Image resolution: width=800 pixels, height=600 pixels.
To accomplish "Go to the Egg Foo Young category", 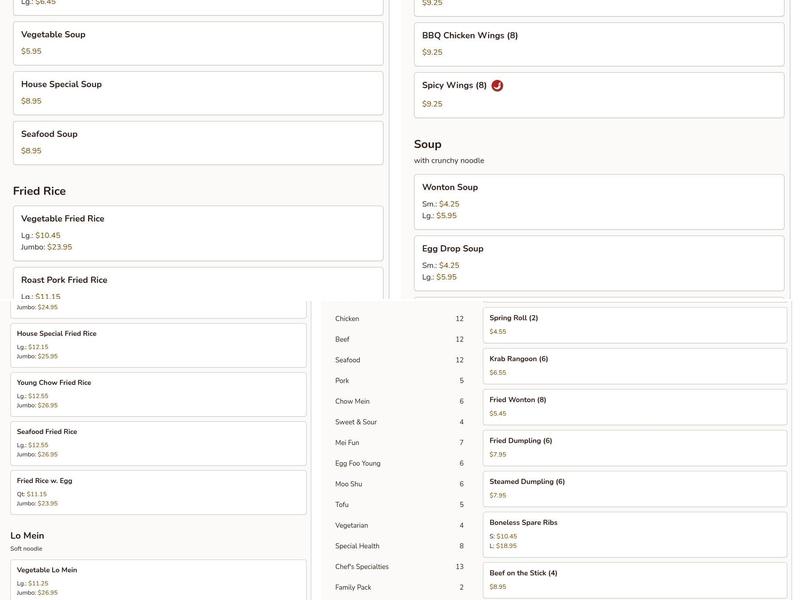I will (398, 463).
